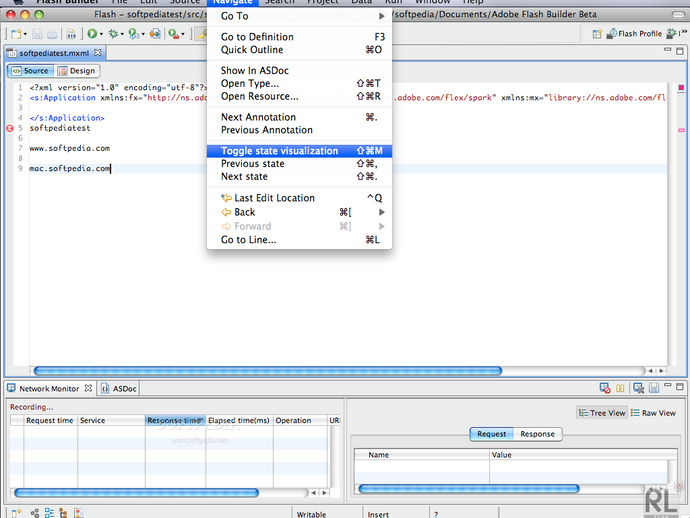Choose Toggle state visualization
The width and height of the screenshot is (690, 518).
click(x=299, y=151)
